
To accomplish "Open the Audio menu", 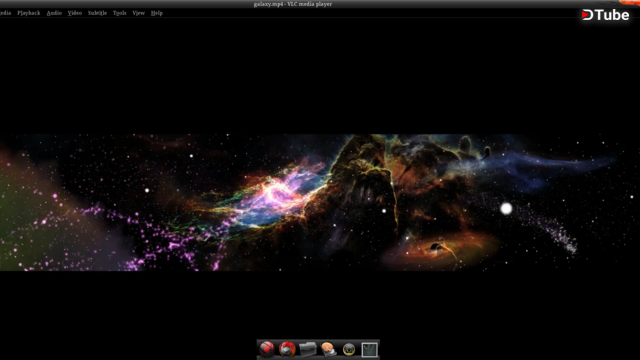I will coord(54,13).
